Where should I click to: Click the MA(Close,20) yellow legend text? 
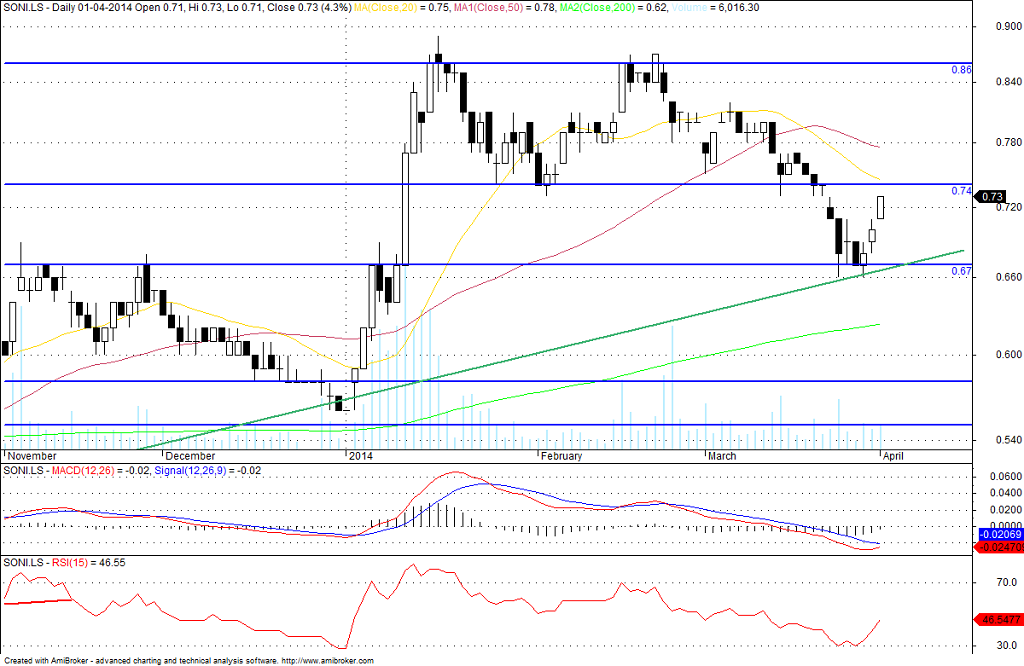[386, 7]
